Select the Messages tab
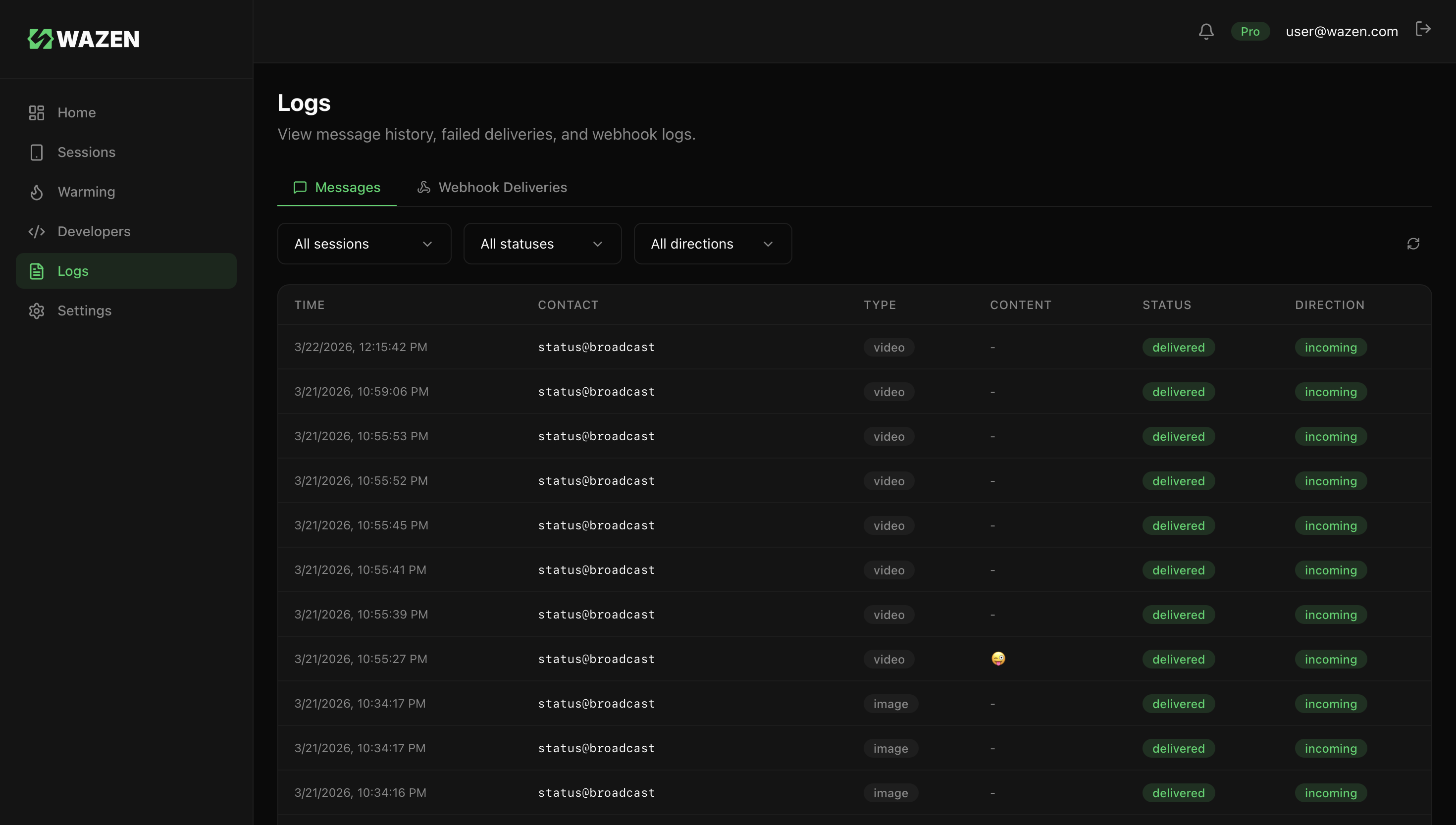 point(337,187)
